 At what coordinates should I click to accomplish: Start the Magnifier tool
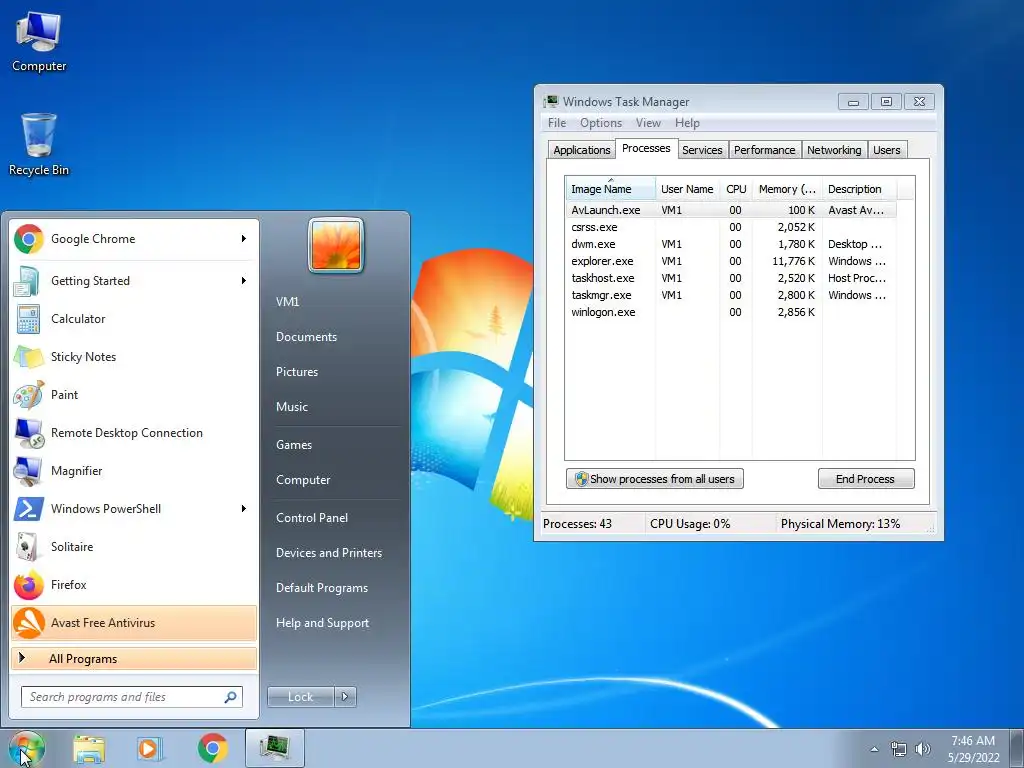(x=134, y=470)
